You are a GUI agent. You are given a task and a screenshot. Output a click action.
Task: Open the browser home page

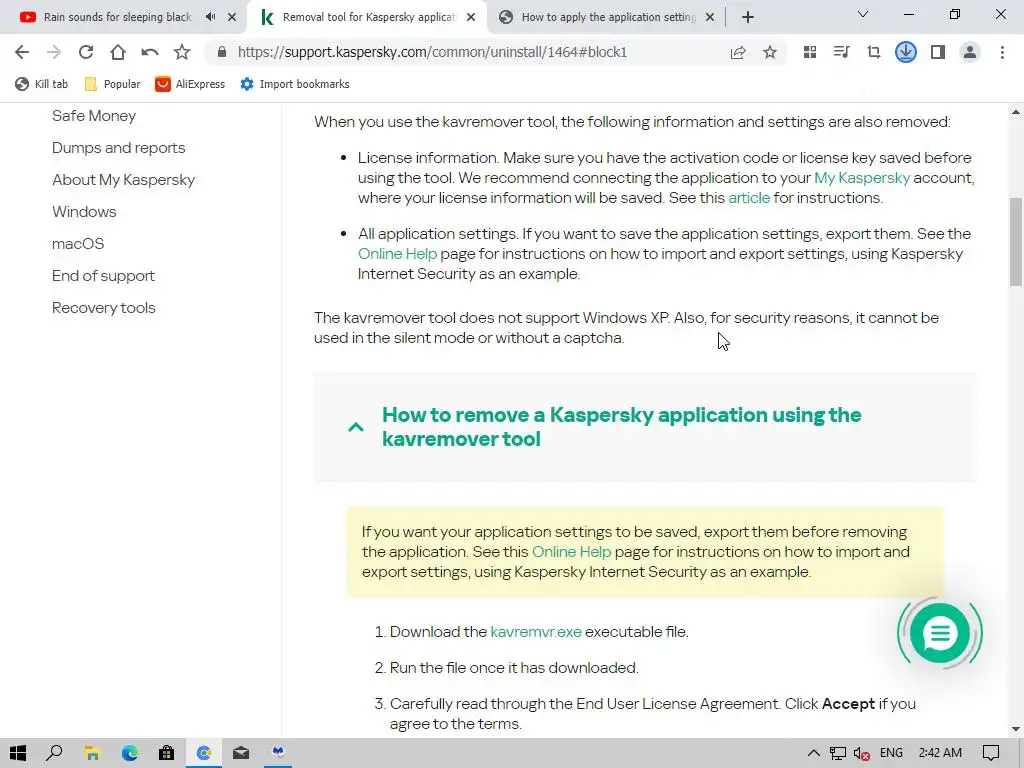[x=118, y=52]
